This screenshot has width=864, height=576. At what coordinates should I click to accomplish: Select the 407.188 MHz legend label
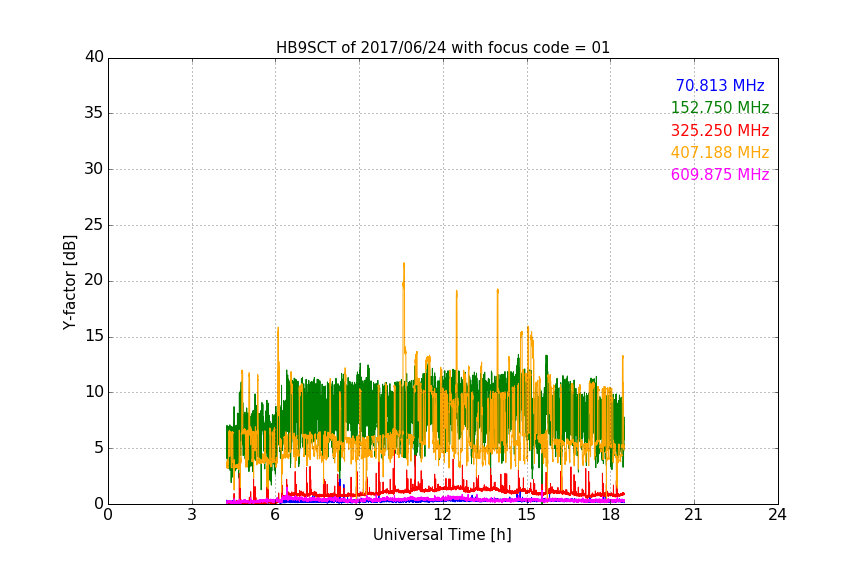720,152
